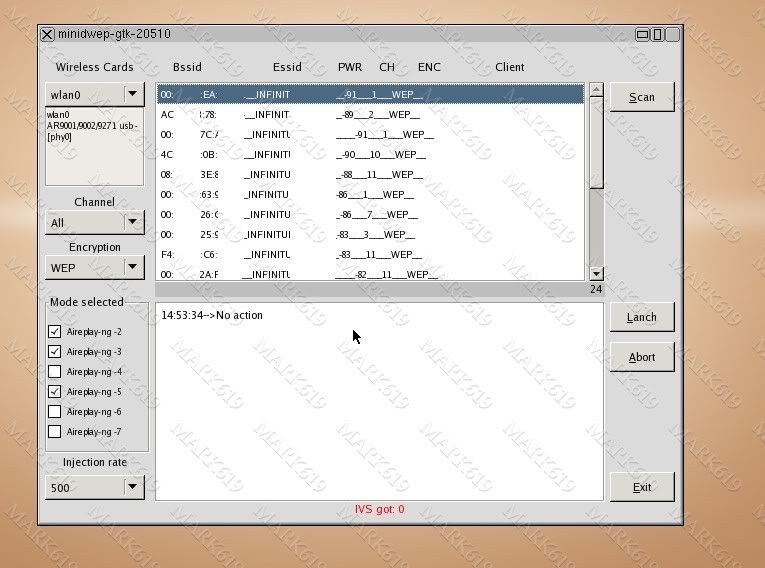Select network row with PWR -91 channel 1 WEP highlighted
Viewport: 765px width, 568px height.
coord(370,94)
